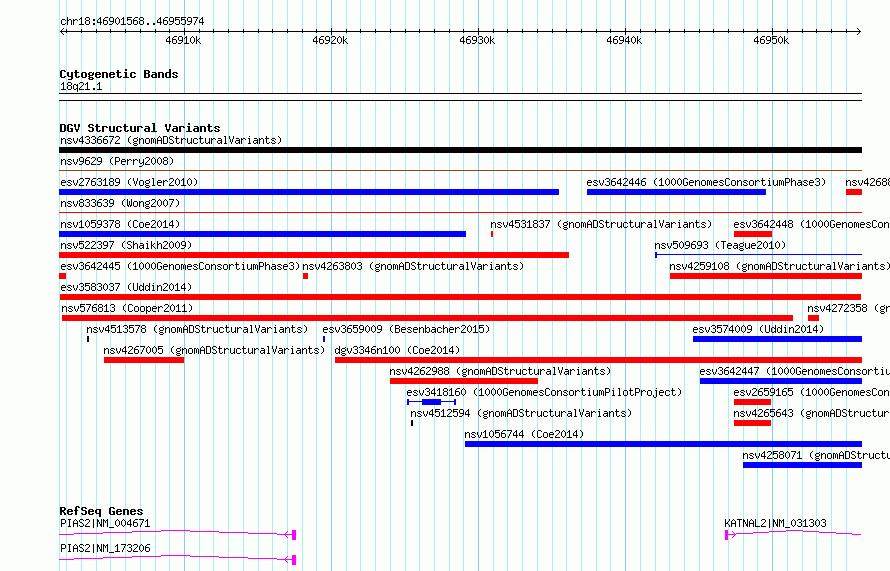Click the blue nsv1056744 (Coe2014) variant bar

click(x=663, y=444)
